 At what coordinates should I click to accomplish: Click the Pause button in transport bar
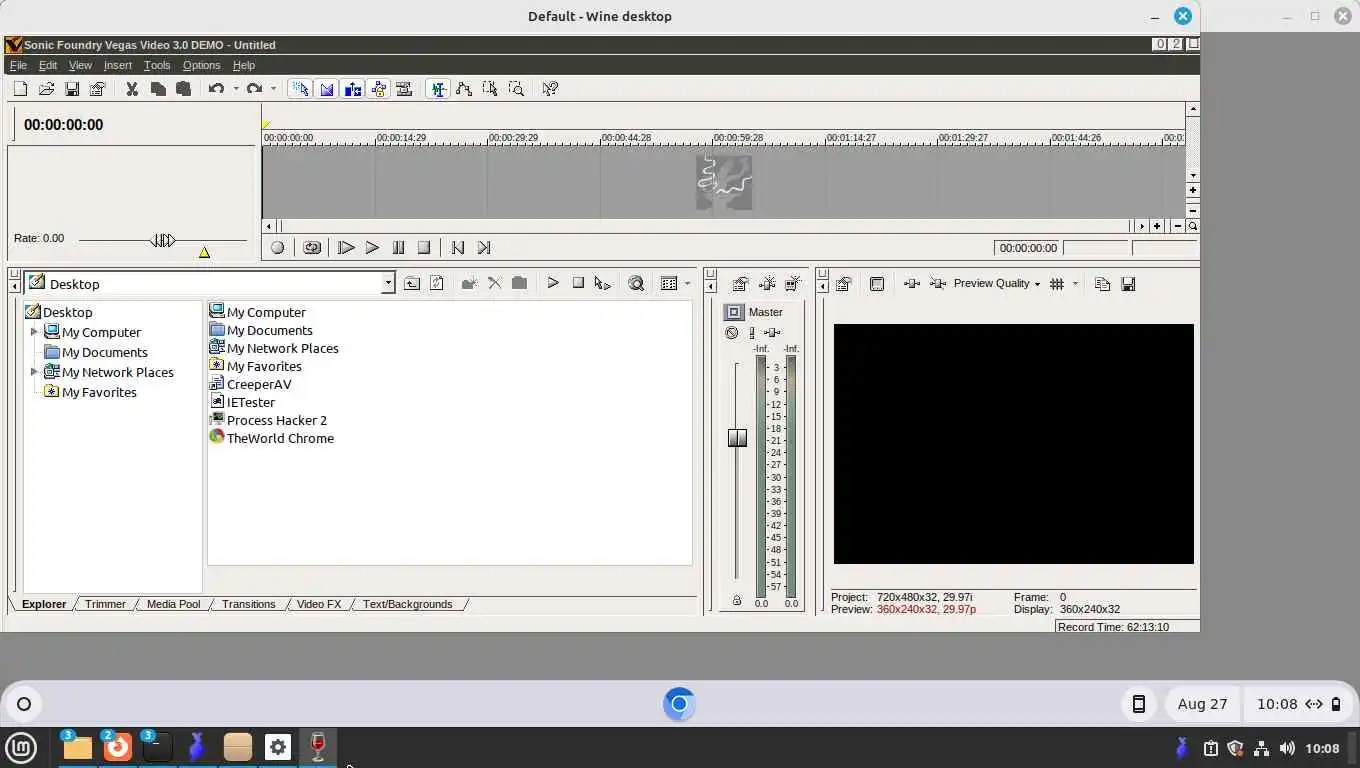398,248
